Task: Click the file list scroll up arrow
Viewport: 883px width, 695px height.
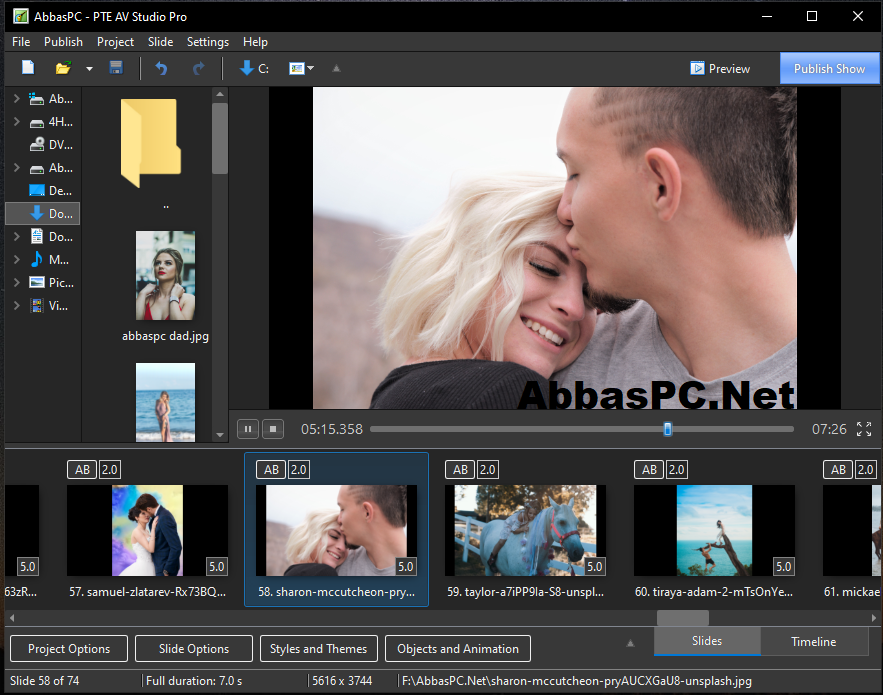Action: pos(220,94)
